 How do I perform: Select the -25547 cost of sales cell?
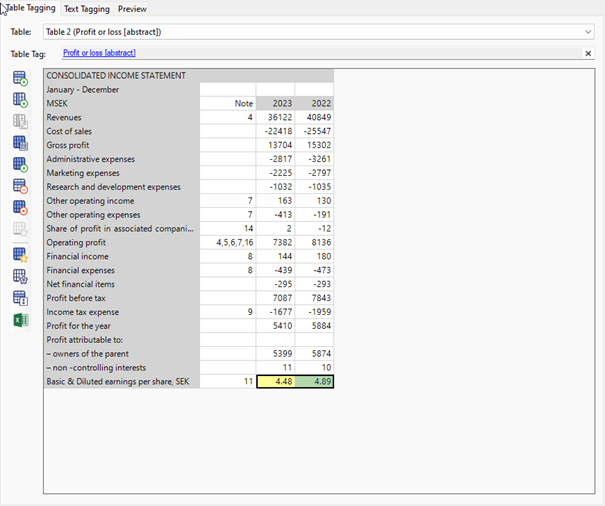tap(314, 131)
